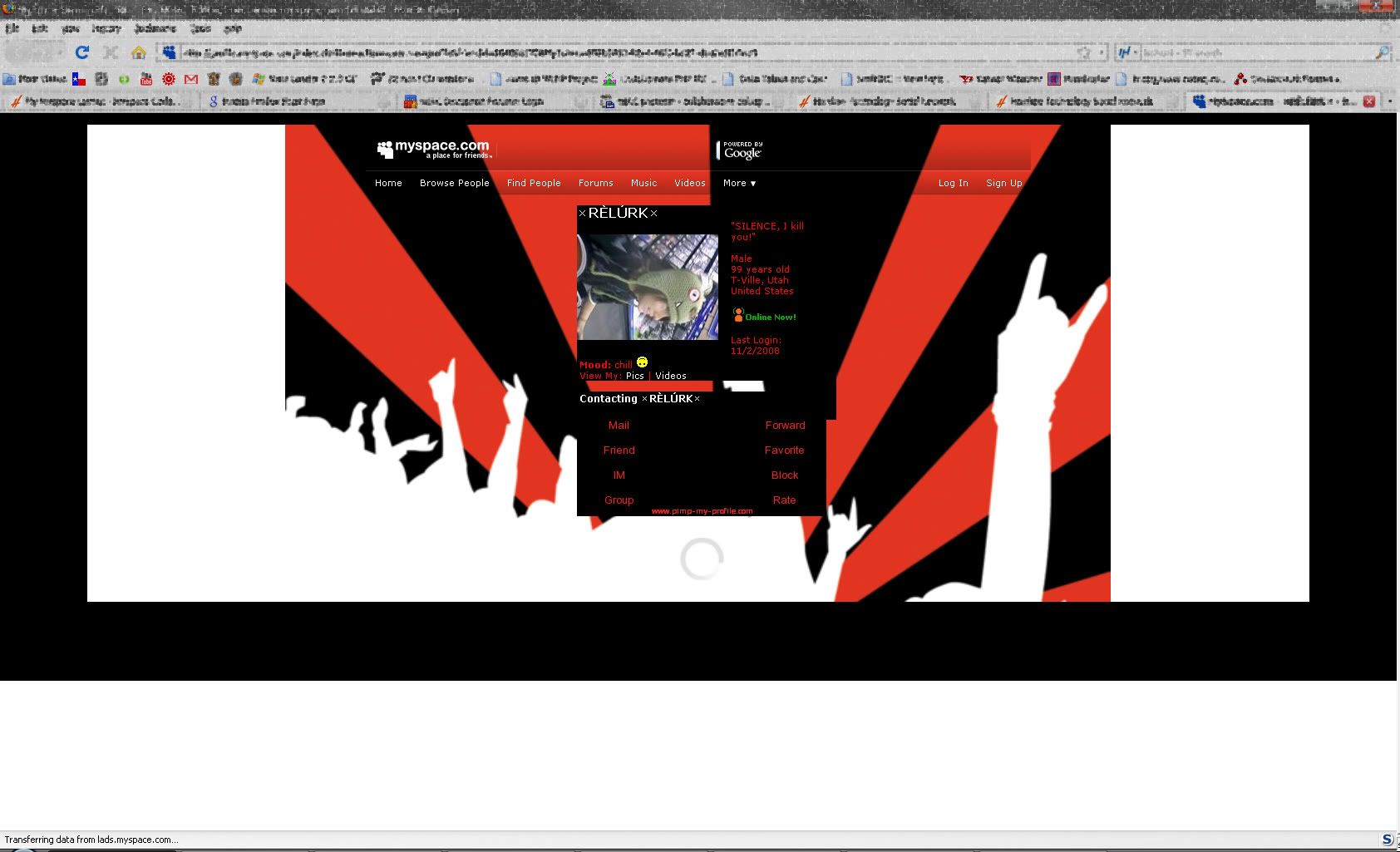Close the active MySpace tab
Viewport: 1400px width, 852px height.
(x=1368, y=101)
